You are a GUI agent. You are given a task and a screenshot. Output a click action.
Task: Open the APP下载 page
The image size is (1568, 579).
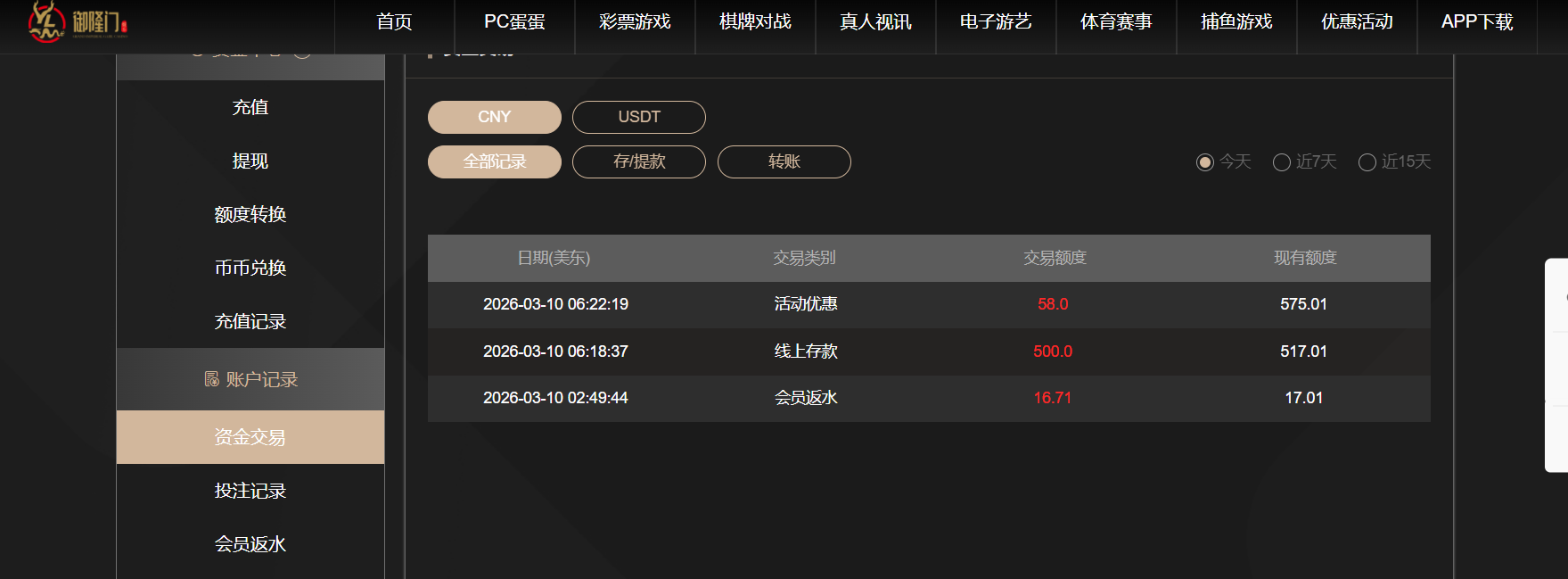click(1477, 22)
